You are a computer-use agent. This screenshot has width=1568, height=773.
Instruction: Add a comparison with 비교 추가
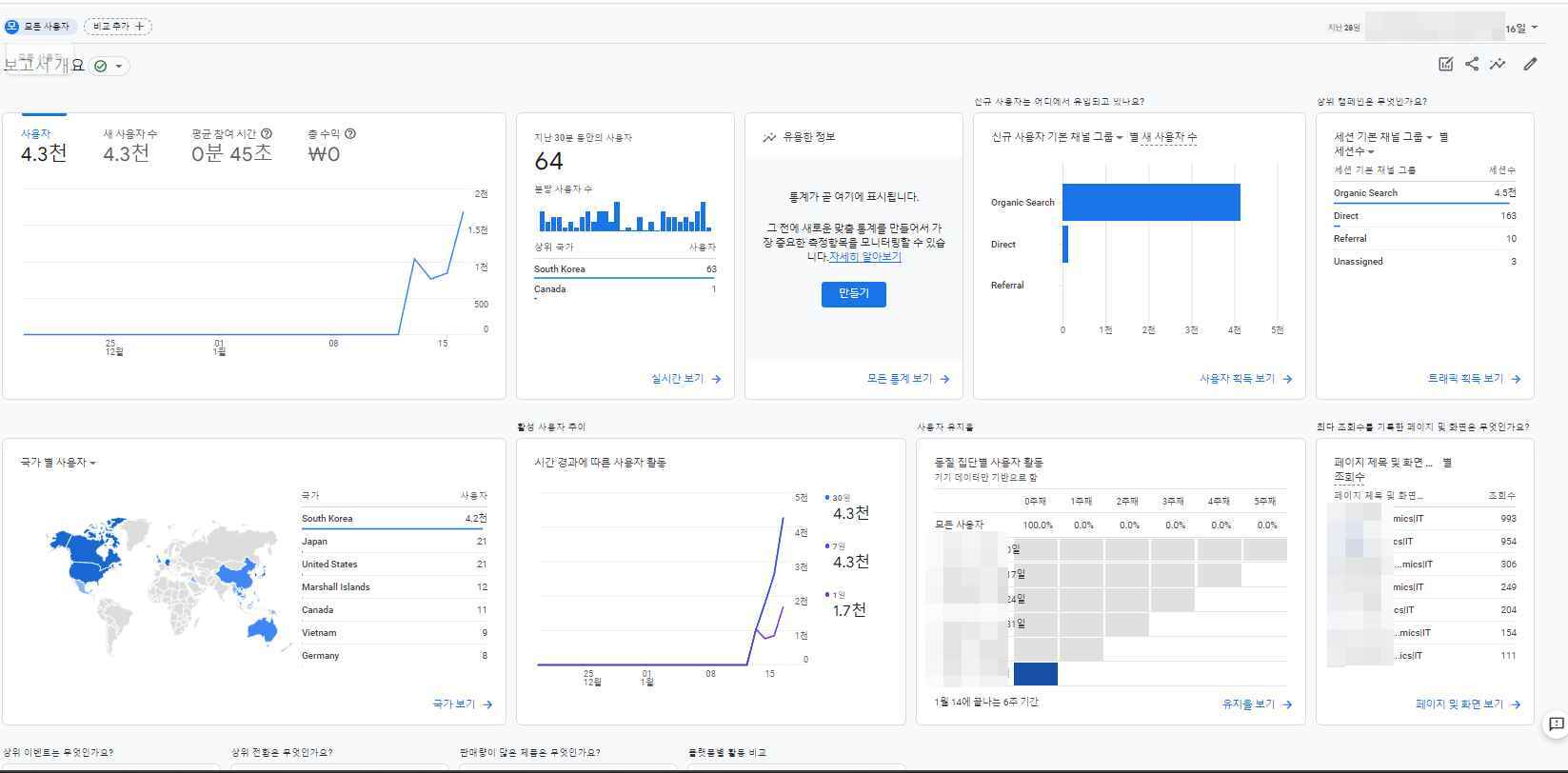118,27
